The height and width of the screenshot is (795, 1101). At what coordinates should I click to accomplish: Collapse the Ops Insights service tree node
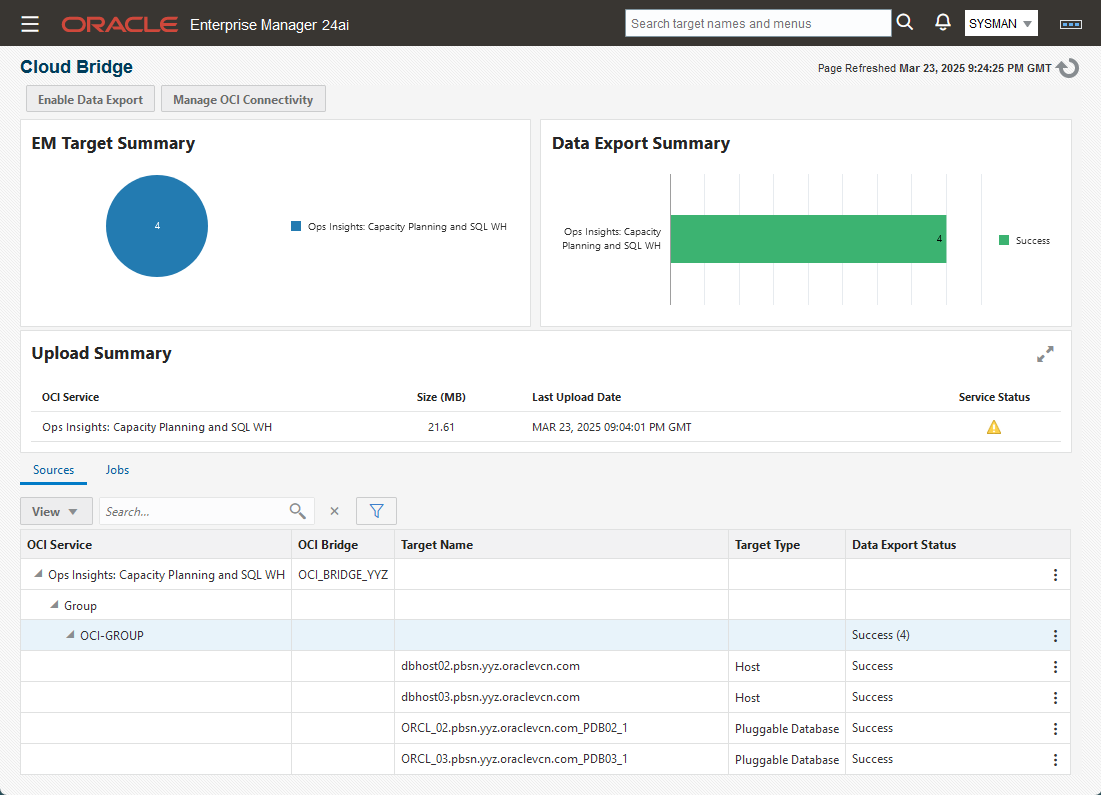pyautogui.click(x=39, y=574)
